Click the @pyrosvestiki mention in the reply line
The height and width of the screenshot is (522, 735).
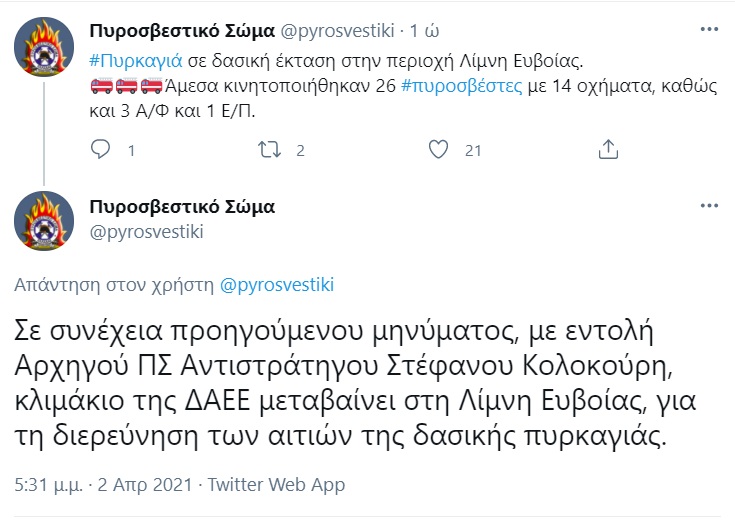coord(277,285)
